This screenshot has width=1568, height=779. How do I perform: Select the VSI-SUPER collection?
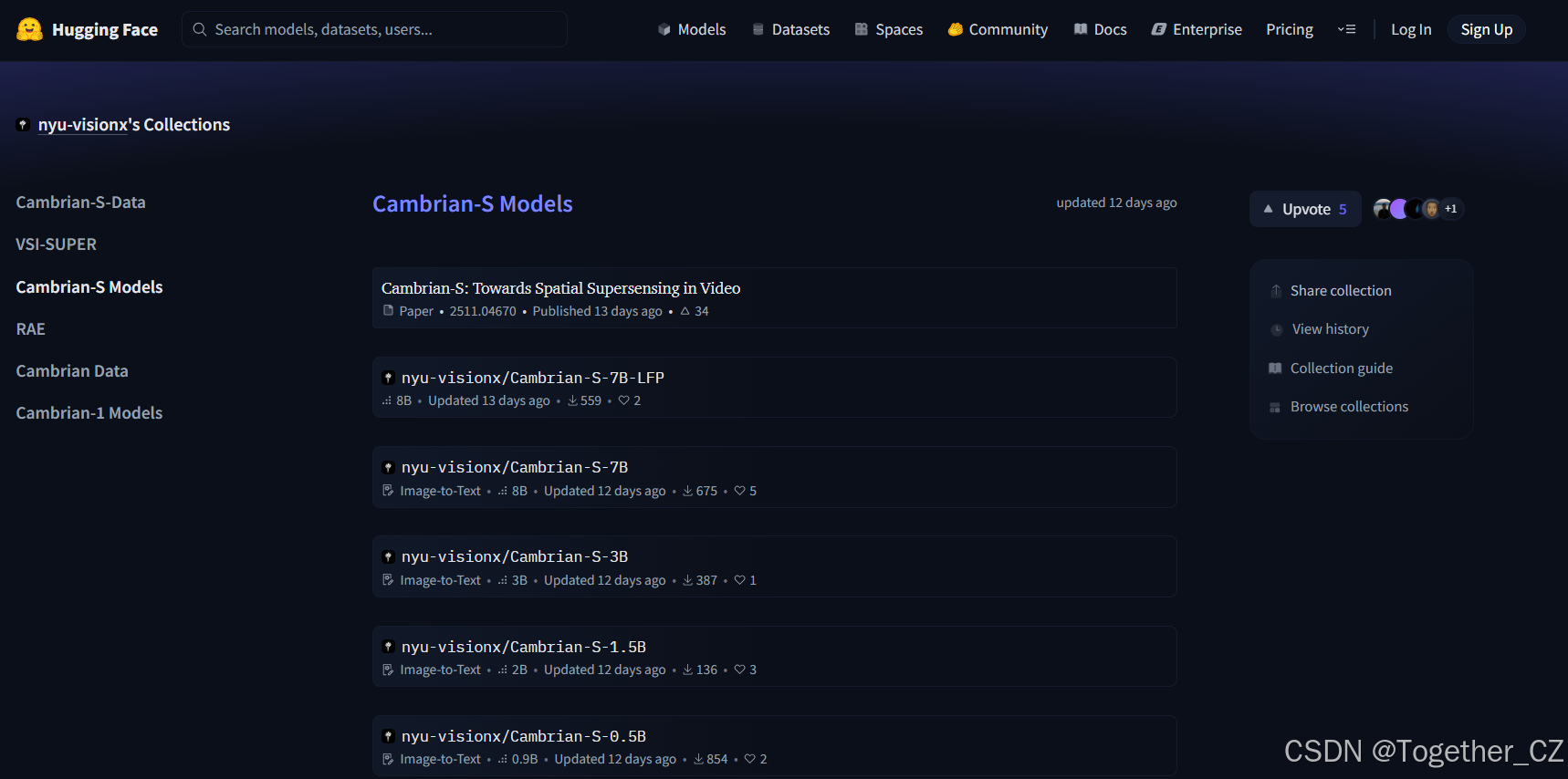pyautogui.click(x=56, y=244)
